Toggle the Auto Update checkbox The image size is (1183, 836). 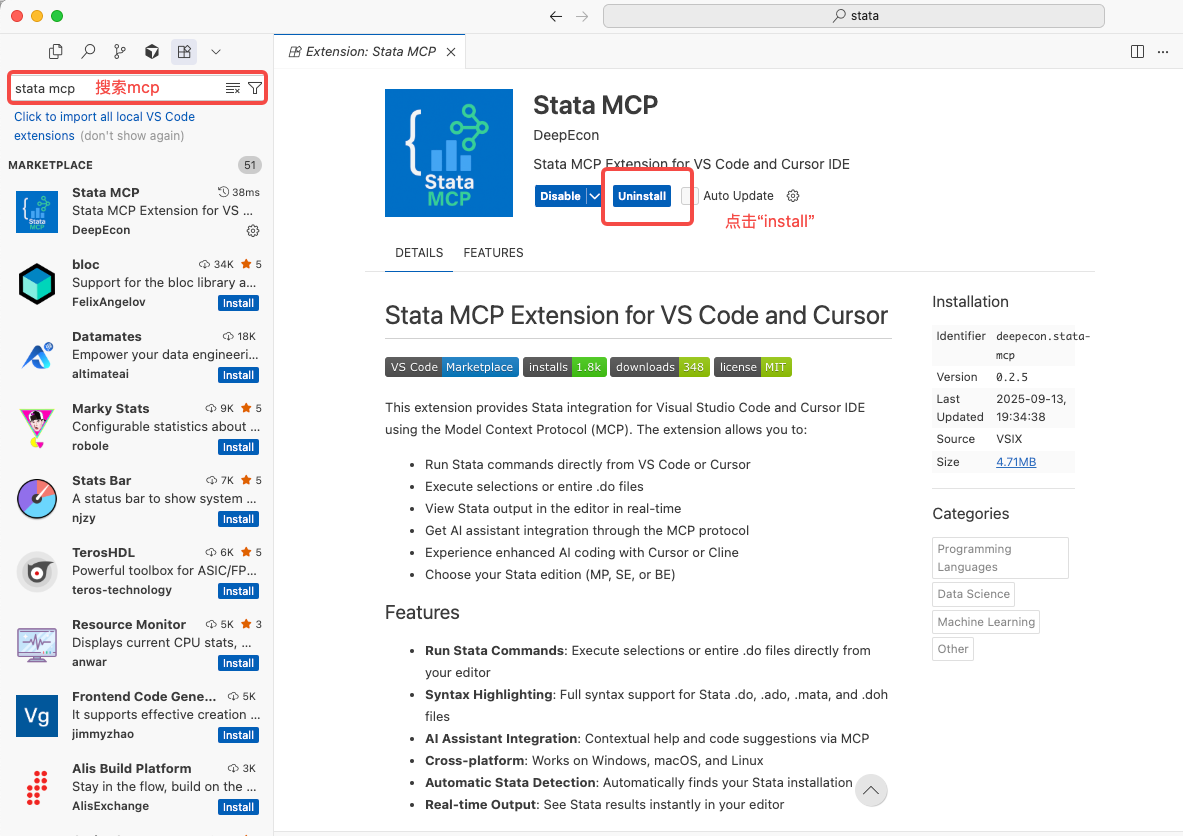pos(689,196)
